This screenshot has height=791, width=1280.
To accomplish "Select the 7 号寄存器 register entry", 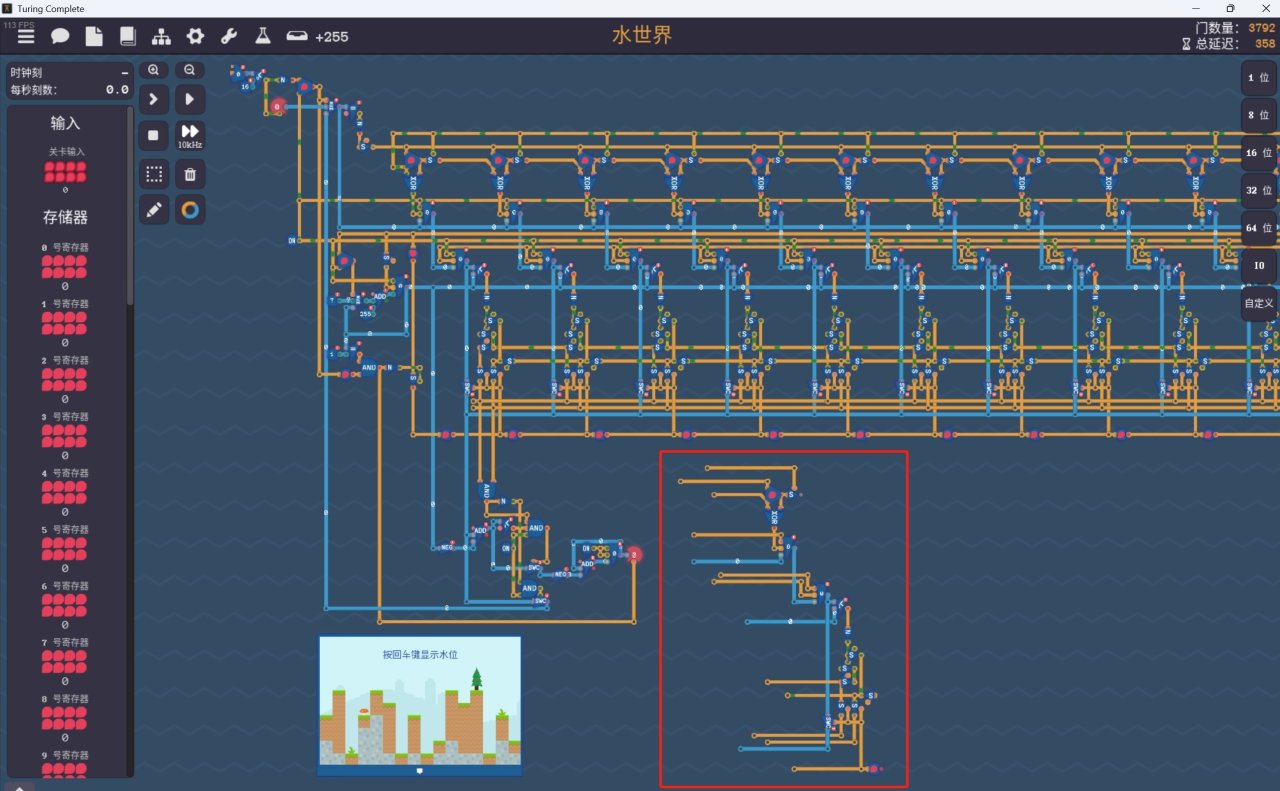I will tap(65, 662).
